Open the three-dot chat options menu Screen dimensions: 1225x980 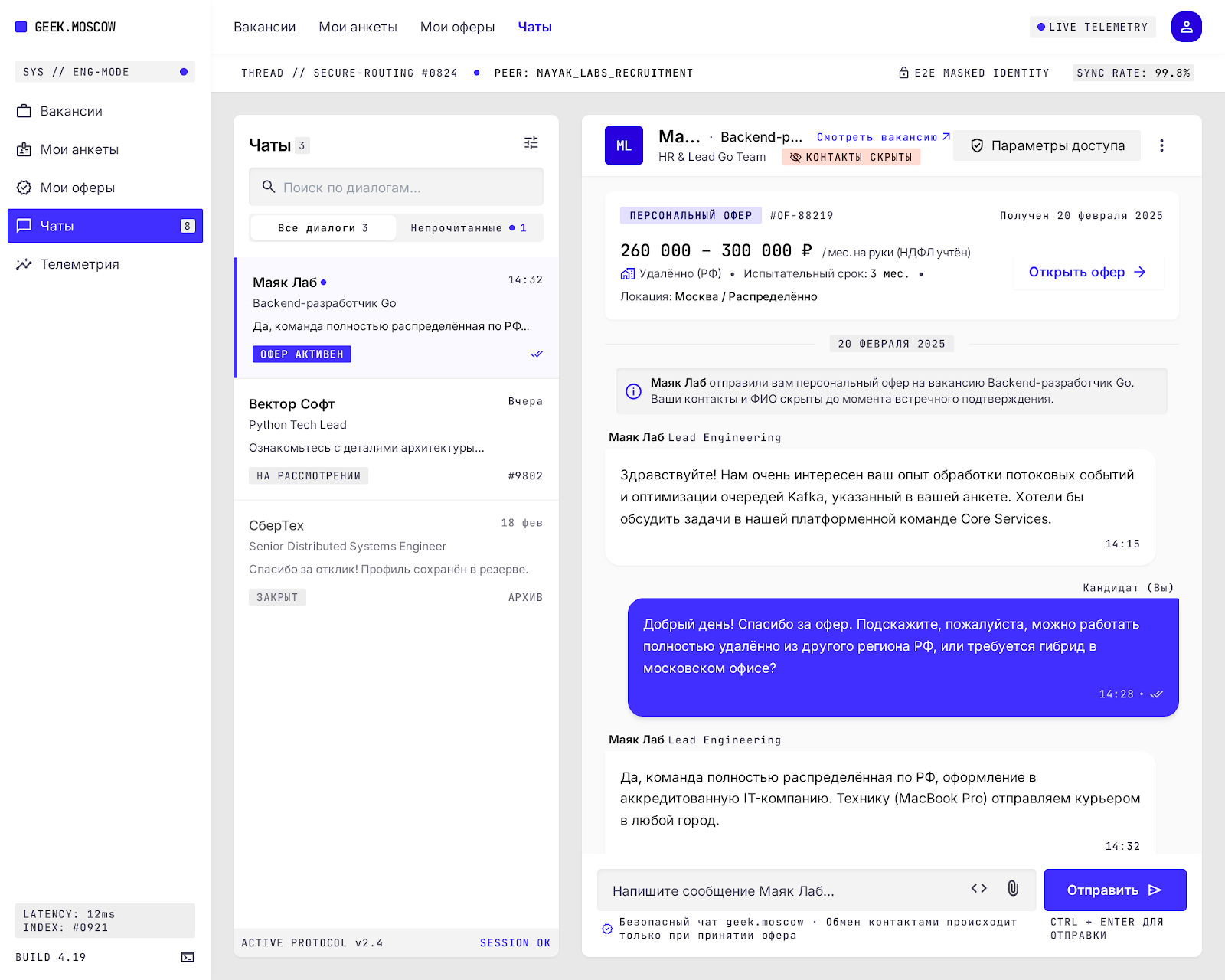pos(1161,145)
